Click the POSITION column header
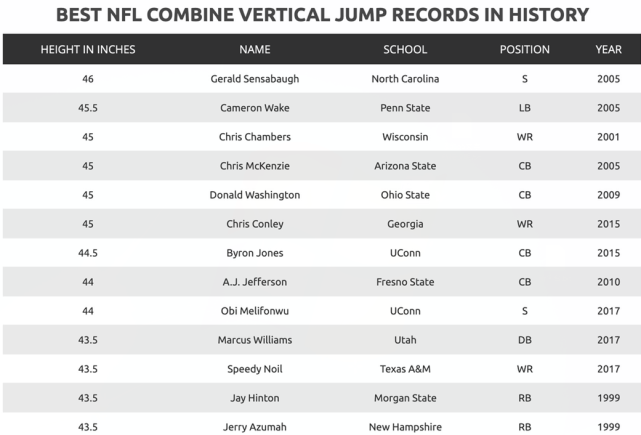This screenshot has height=435, width=641. tap(524, 49)
